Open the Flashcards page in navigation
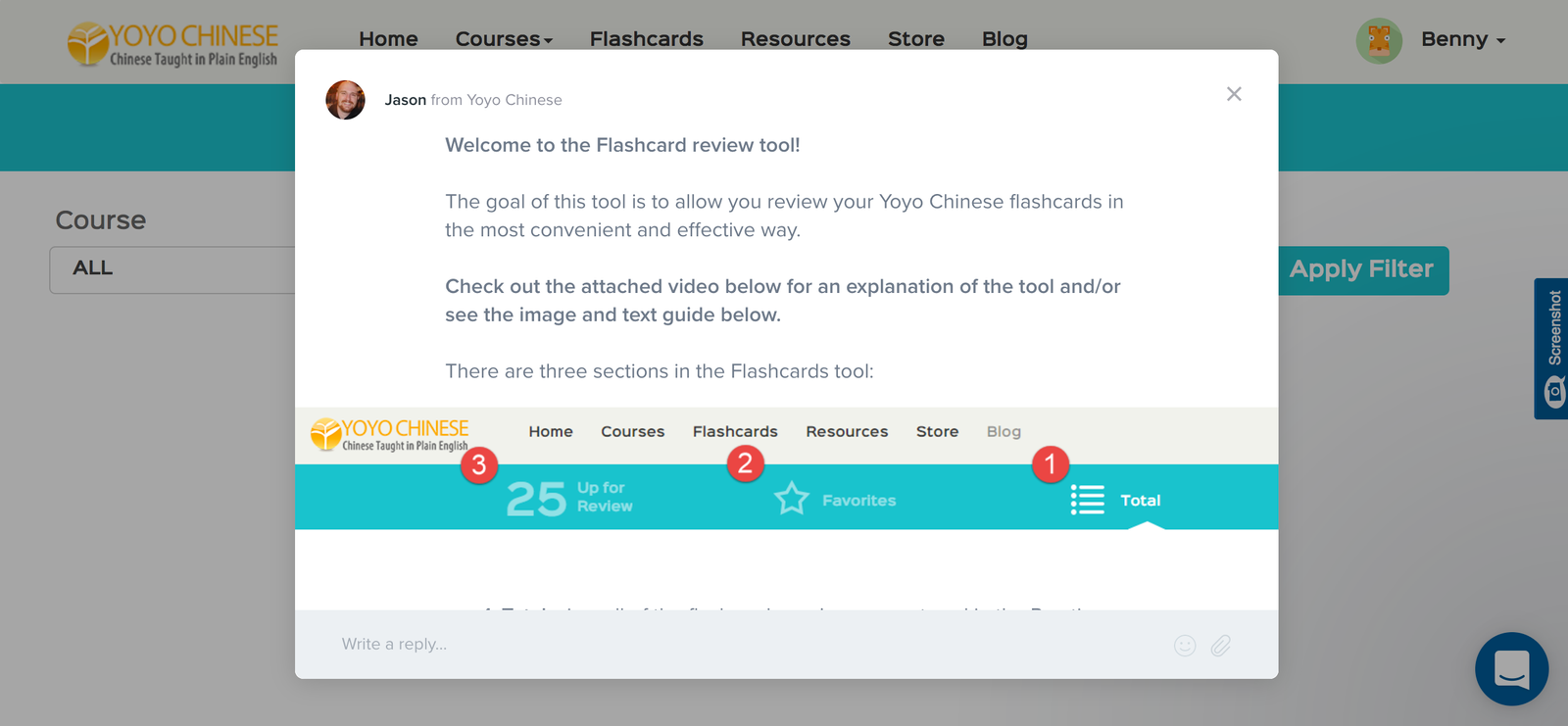1568x726 pixels. pos(646,39)
